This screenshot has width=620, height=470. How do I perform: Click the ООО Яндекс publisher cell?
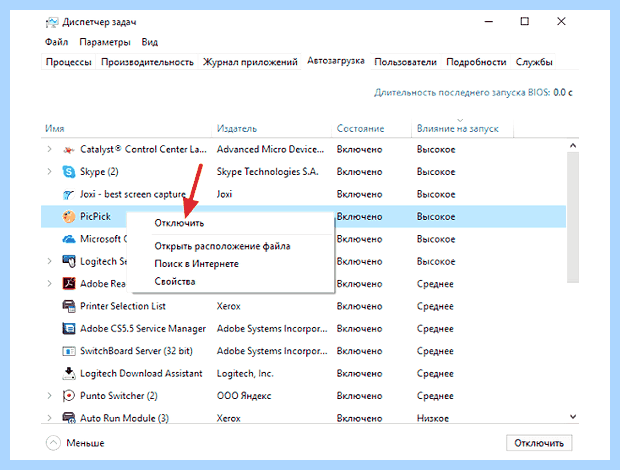coord(244,396)
